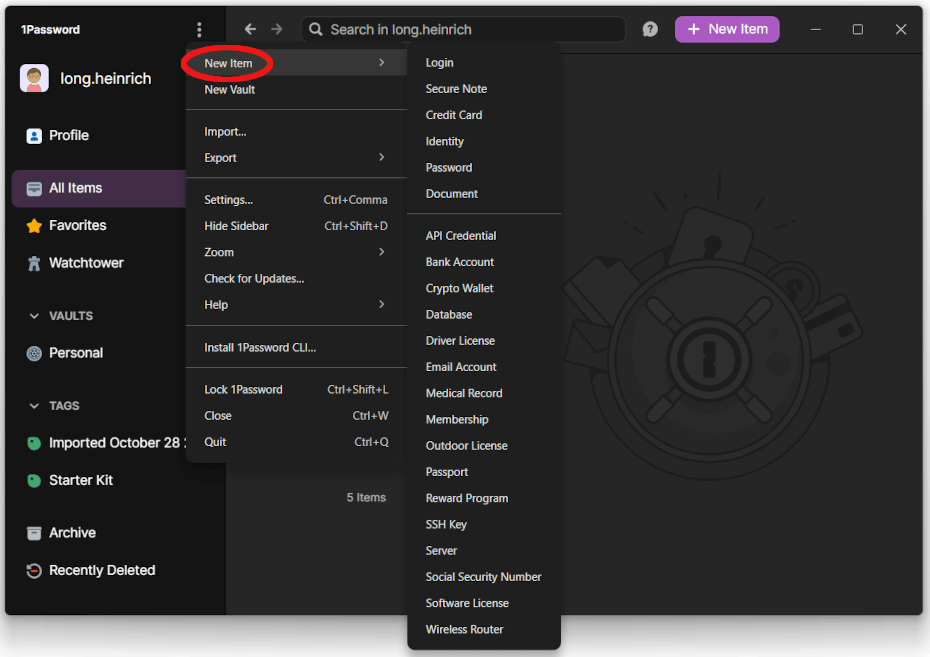Image resolution: width=930 pixels, height=657 pixels.
Task: Create a new Login item
Action: [484, 63]
